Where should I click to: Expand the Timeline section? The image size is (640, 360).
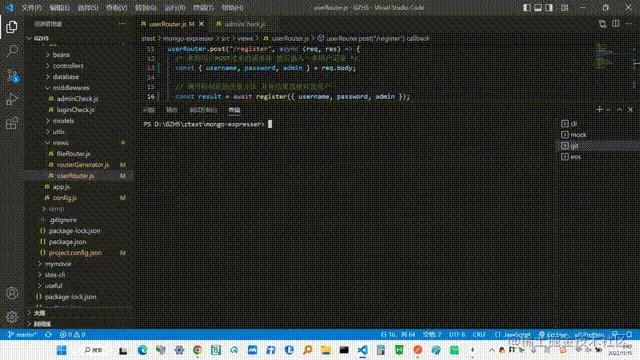pos(42,324)
